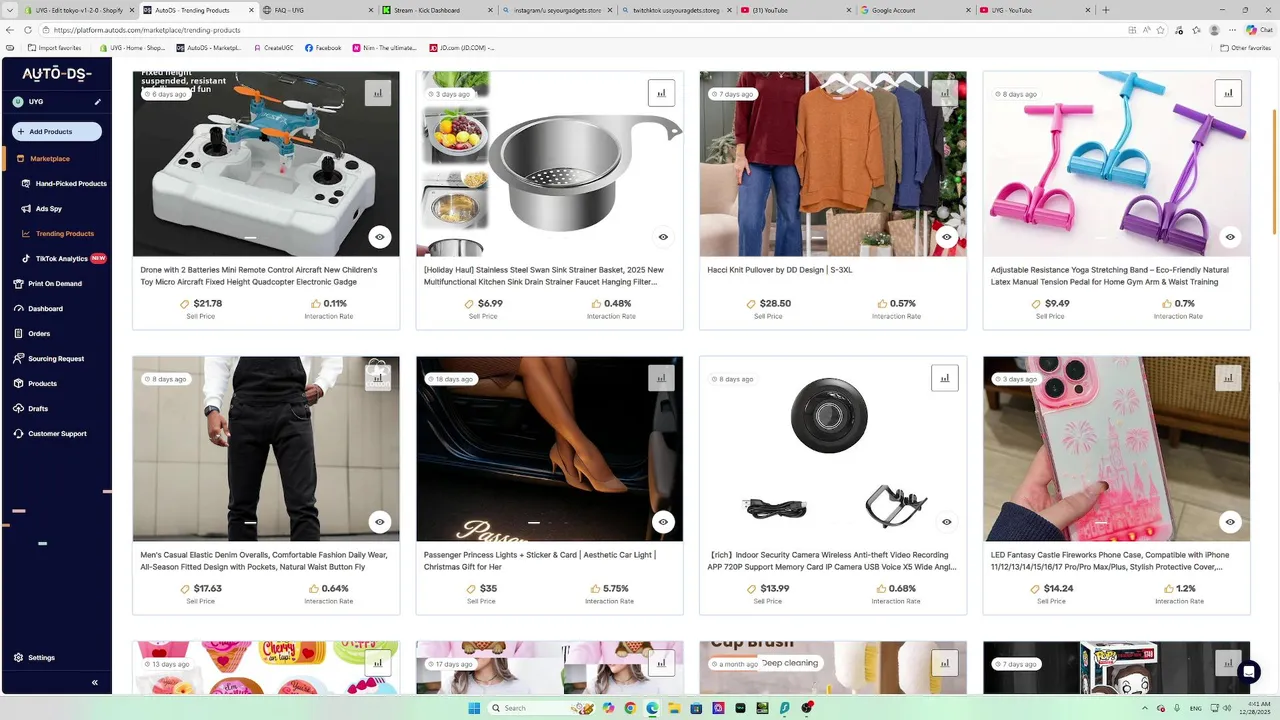Click the pink fireworks phone case image
The width and height of the screenshot is (1280, 720).
click(x=1116, y=449)
